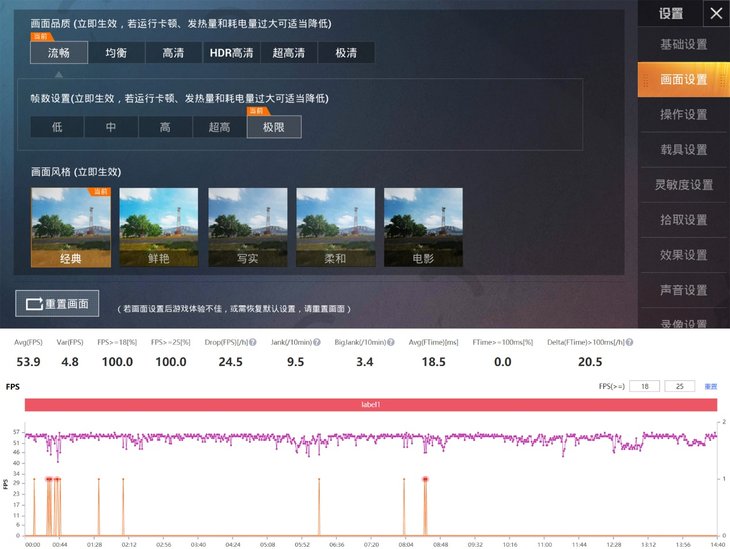This screenshot has height=549, width=730.
Task: Open 灵敏度设置 tab
Action: tap(683, 185)
